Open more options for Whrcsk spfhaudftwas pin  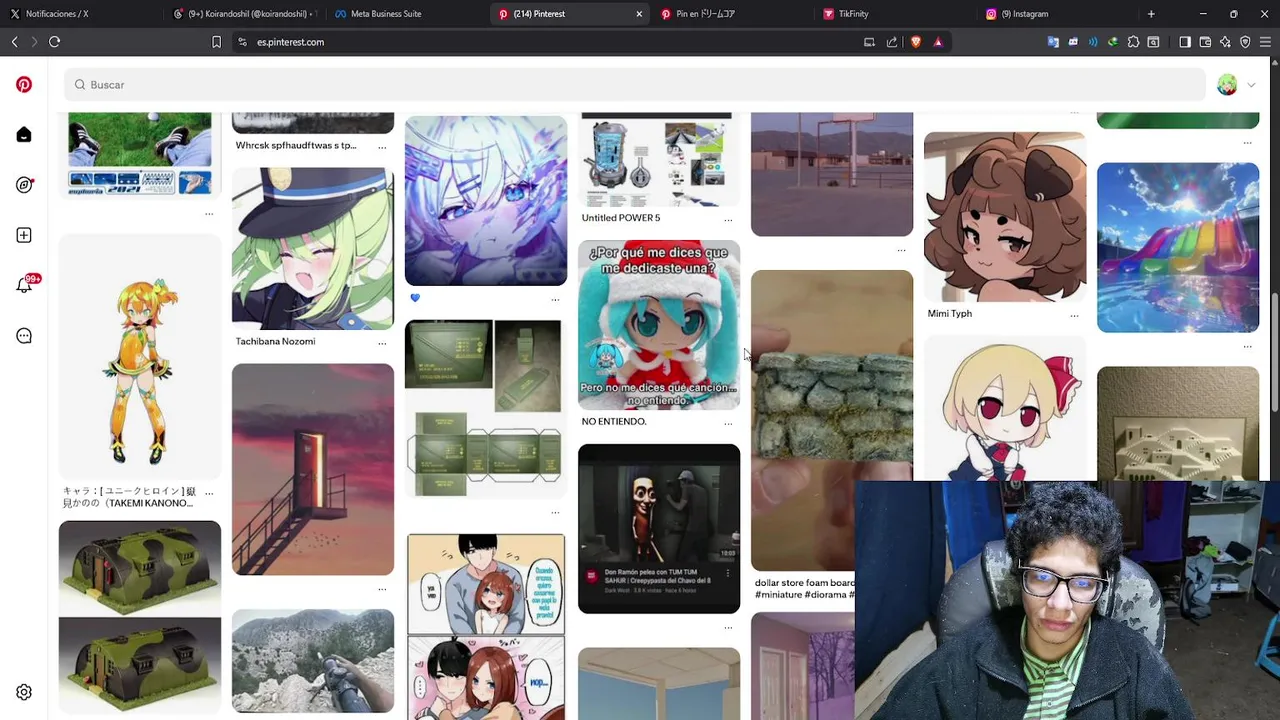tap(382, 147)
